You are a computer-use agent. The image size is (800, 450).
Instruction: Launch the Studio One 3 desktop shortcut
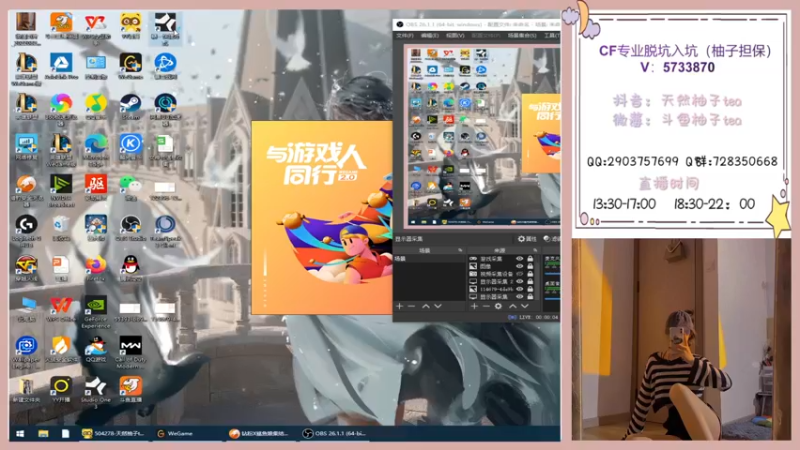coord(96,391)
